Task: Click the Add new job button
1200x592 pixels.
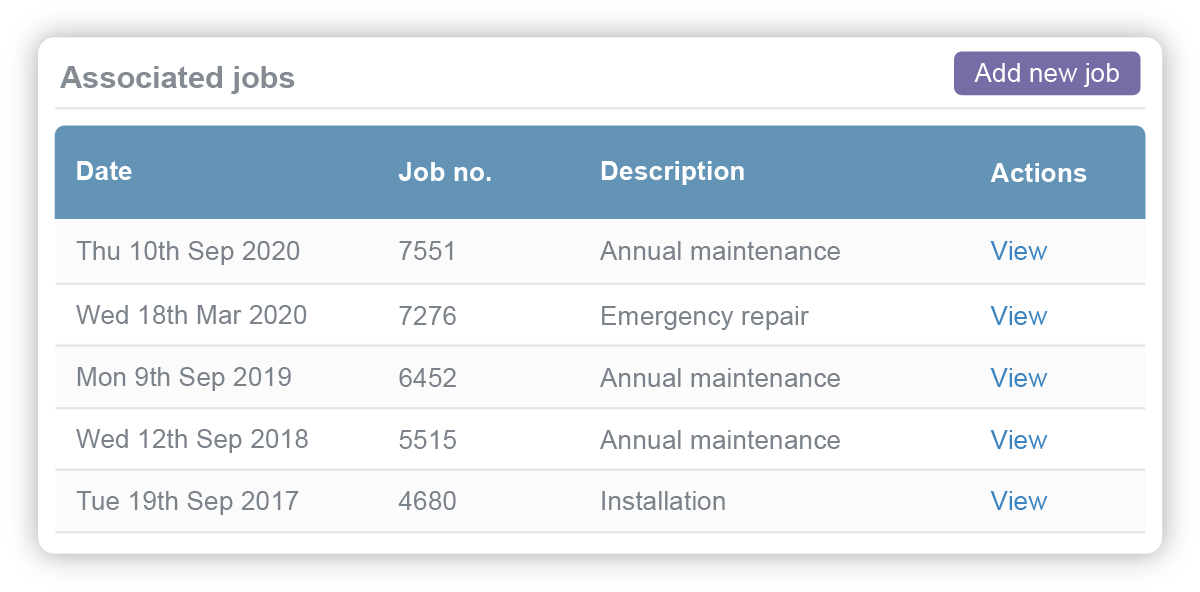Action: (x=1046, y=73)
